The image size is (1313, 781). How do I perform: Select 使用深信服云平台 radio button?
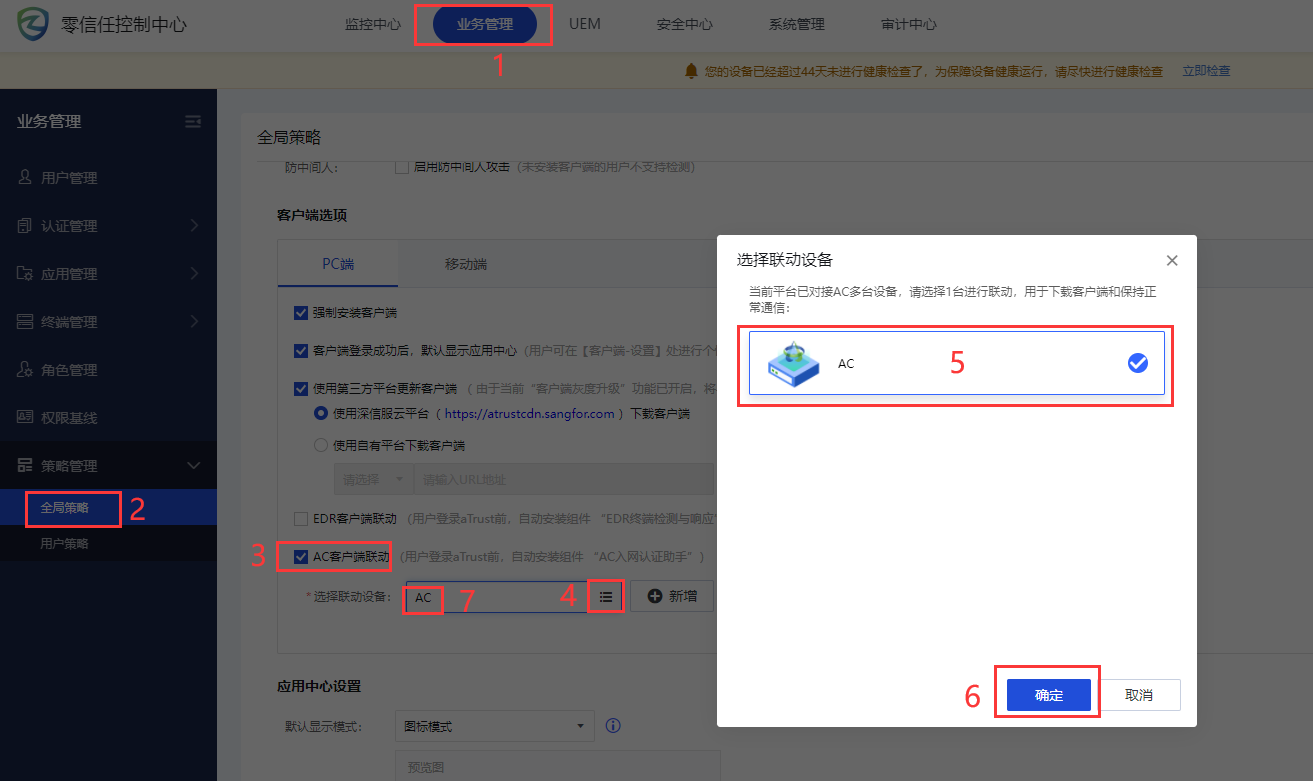coord(321,413)
